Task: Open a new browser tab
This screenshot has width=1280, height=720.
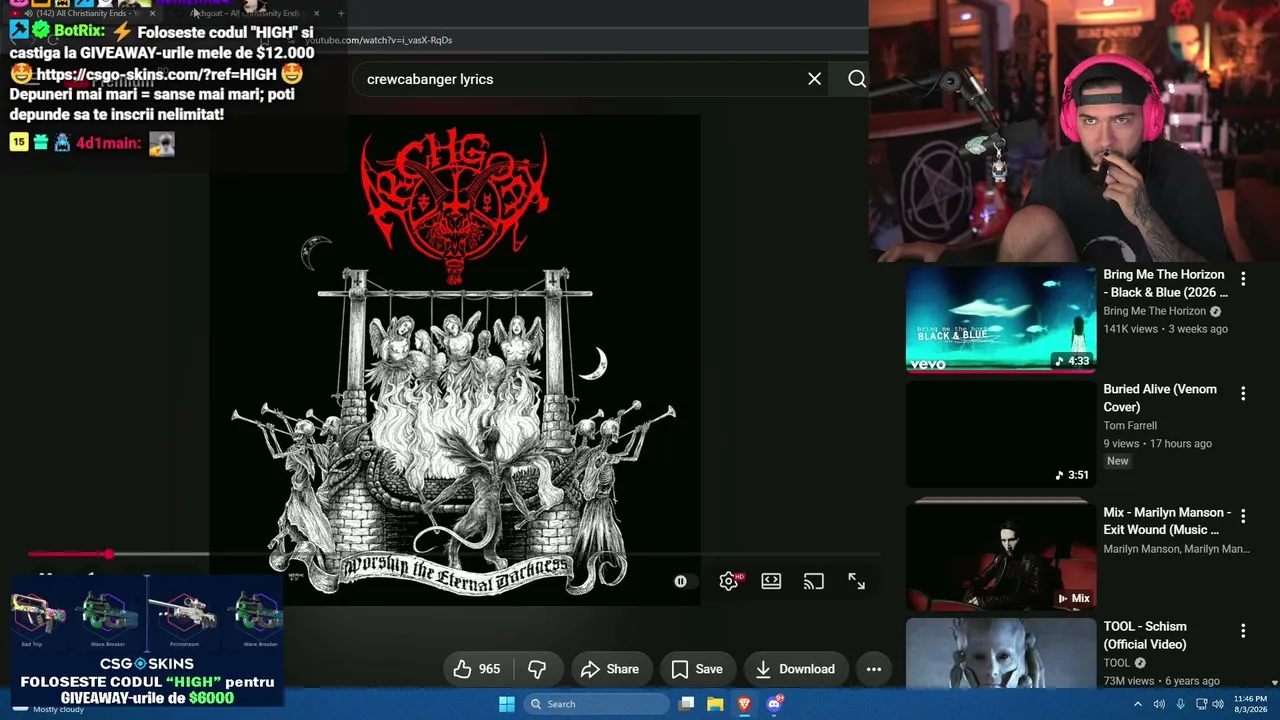Action: pos(341,14)
